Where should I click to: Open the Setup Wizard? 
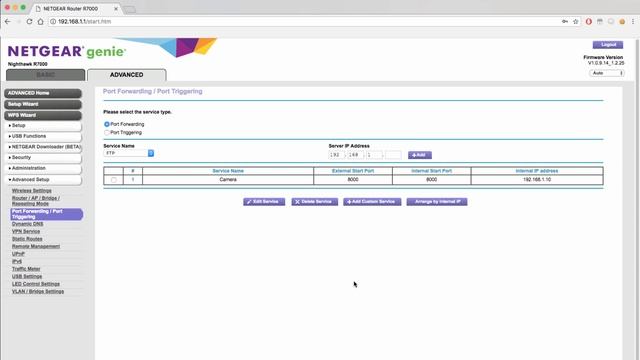pos(43,104)
